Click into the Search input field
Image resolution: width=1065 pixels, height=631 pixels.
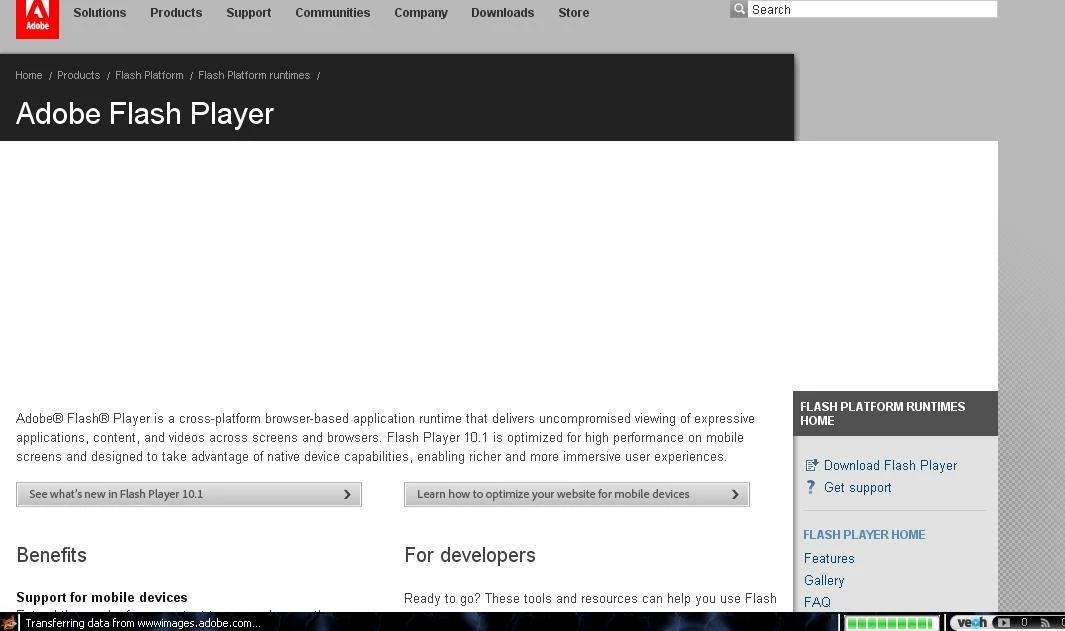[x=873, y=9]
